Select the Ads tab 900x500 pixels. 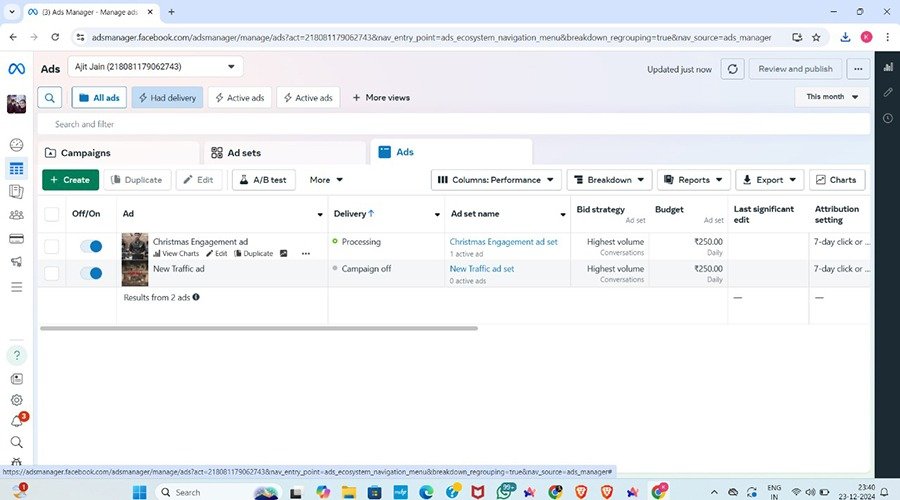(x=452, y=152)
